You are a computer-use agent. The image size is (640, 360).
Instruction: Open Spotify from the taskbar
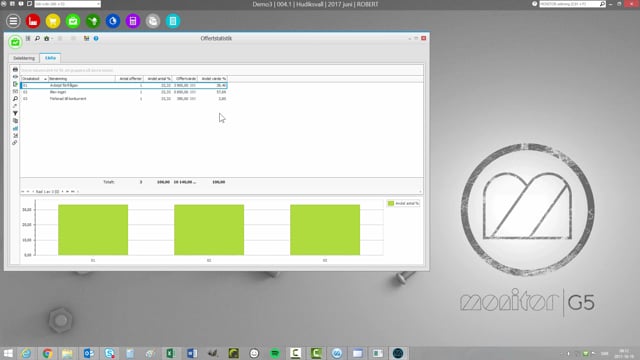point(275,353)
